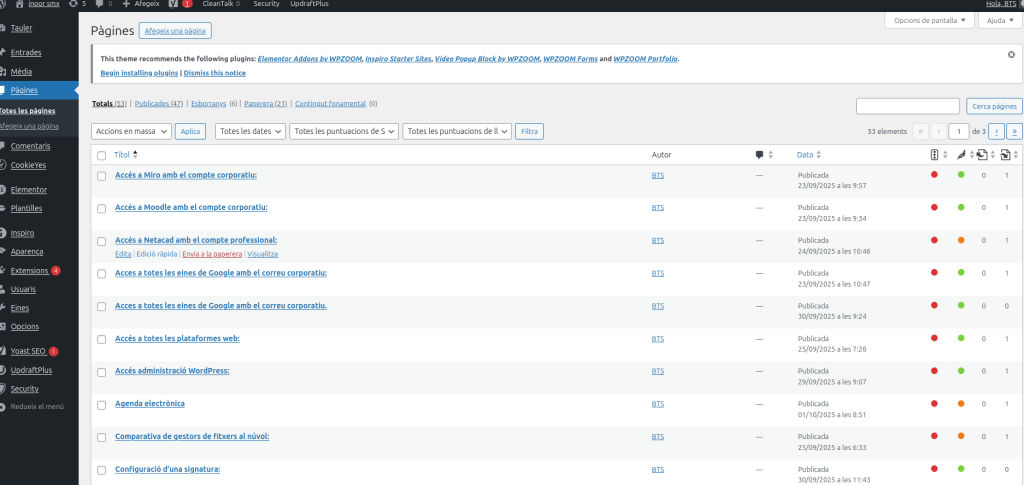Expand the 'Totes les dates' filter
This screenshot has height=485, width=1024.
tap(251, 131)
